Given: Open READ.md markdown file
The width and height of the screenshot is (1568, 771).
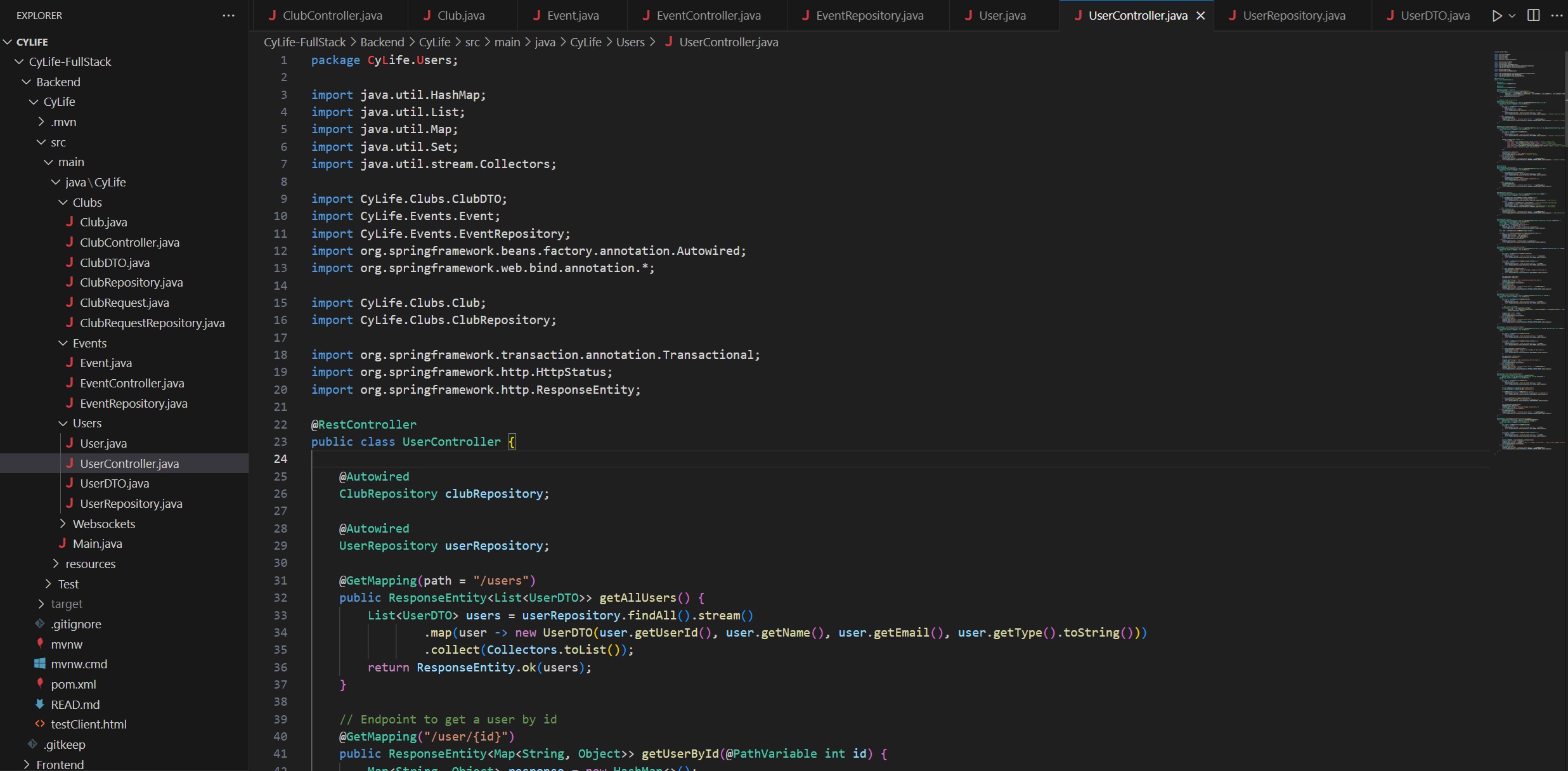Looking at the screenshot, I should [x=75, y=704].
